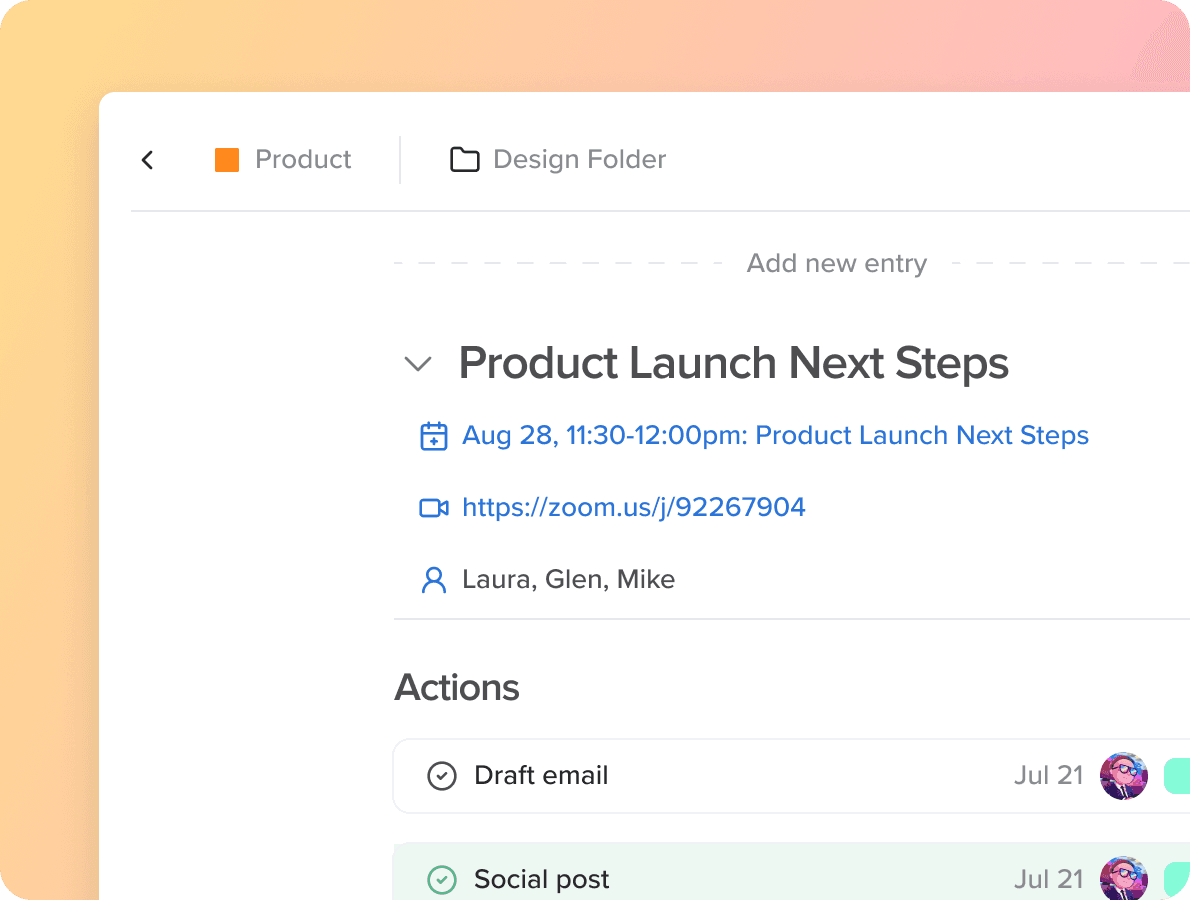Click Mike's avatar on the Draft email row

click(x=1124, y=775)
